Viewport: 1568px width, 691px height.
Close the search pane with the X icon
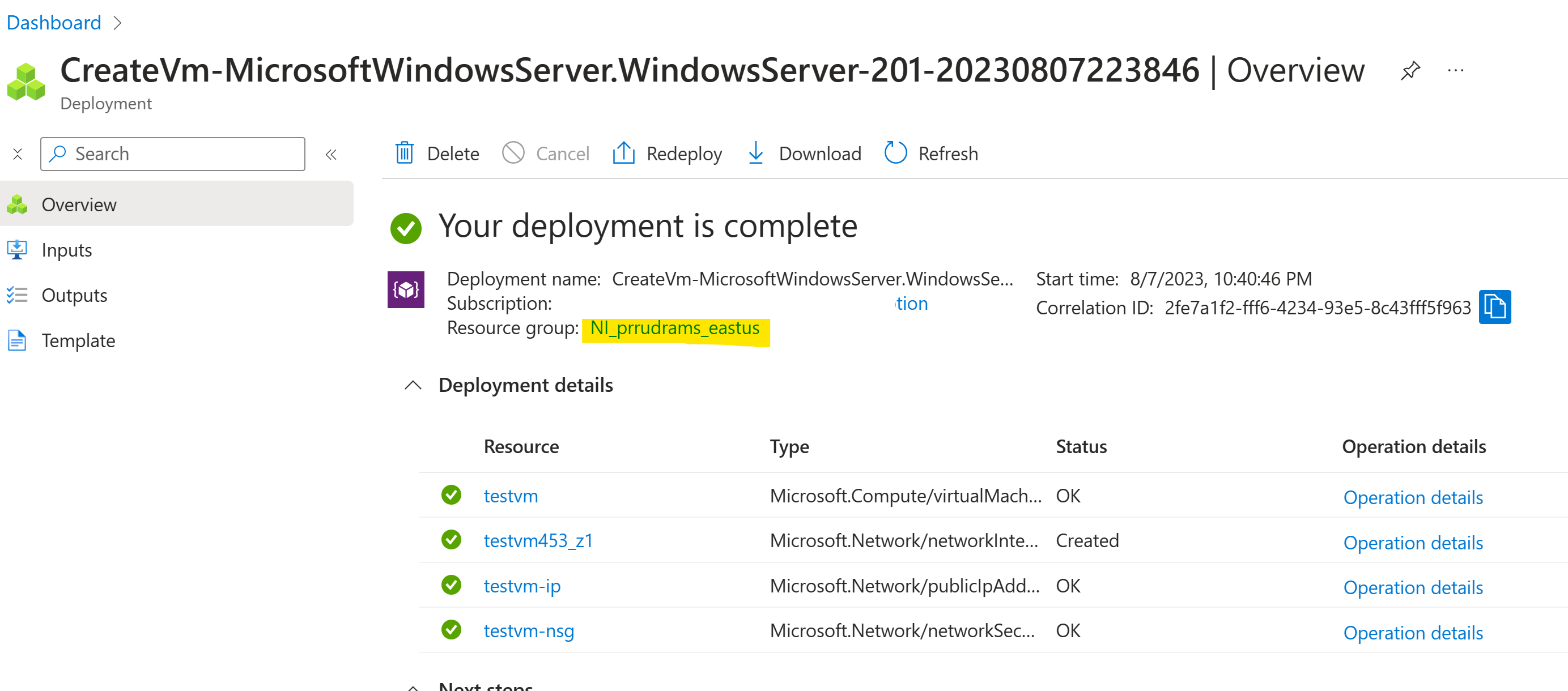(x=18, y=155)
